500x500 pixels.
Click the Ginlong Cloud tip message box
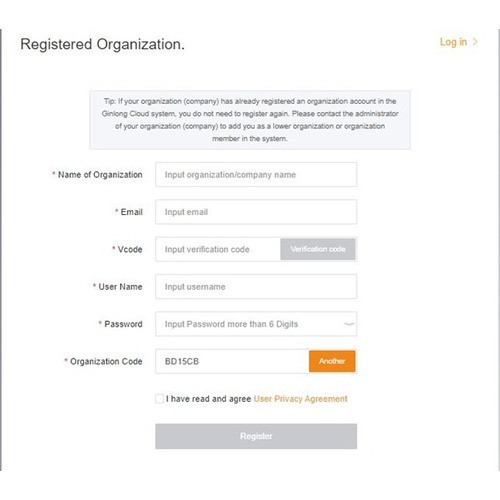click(250, 120)
